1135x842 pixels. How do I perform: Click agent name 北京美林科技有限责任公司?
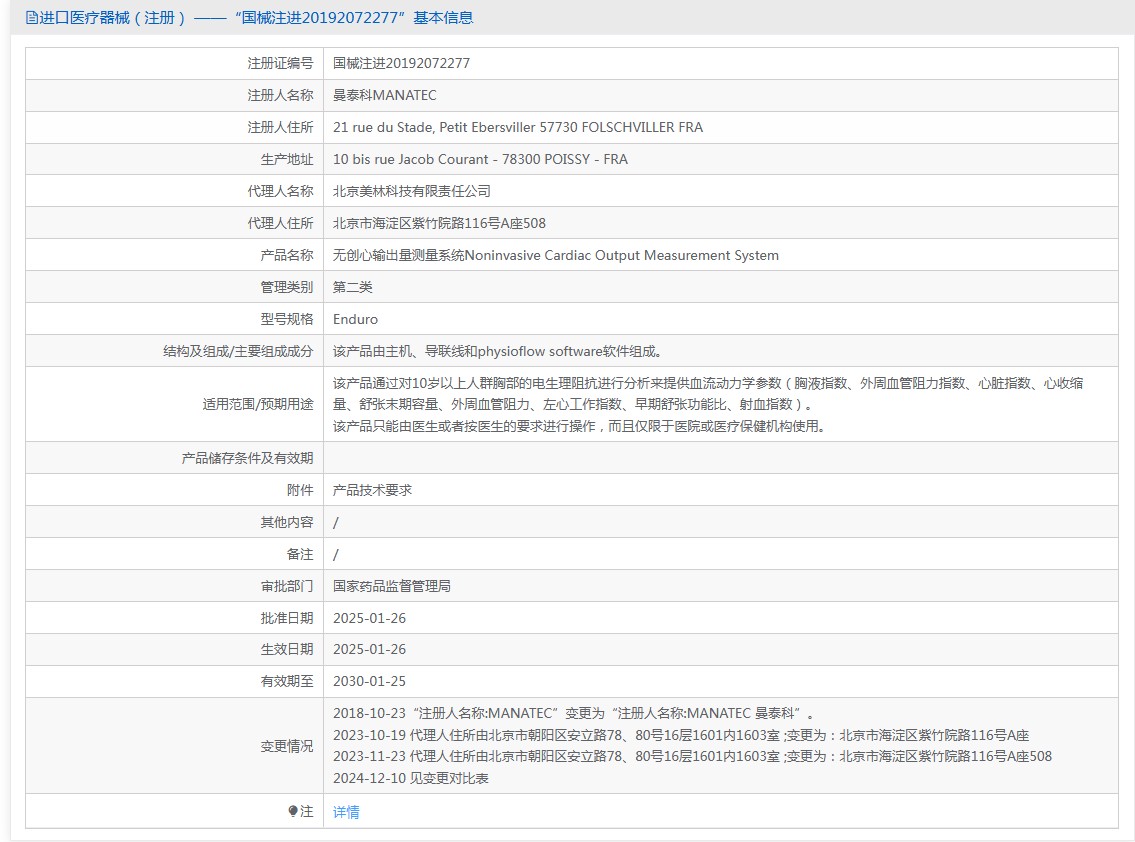click(x=412, y=191)
